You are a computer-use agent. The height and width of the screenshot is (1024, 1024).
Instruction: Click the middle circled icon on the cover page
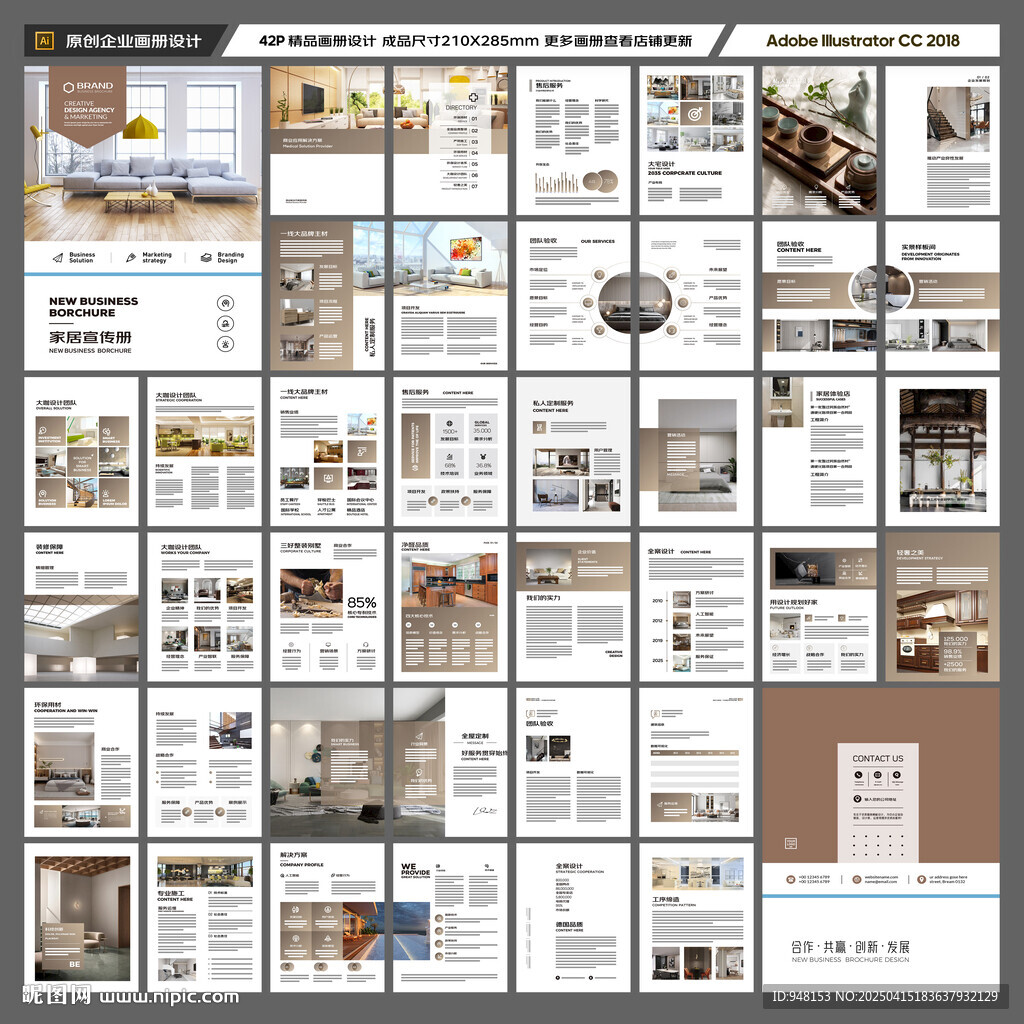tap(225, 323)
